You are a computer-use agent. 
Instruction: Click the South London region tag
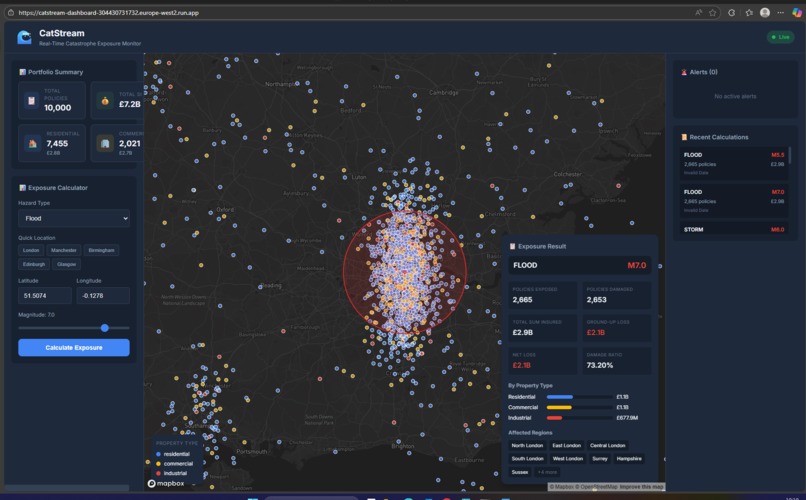click(527, 458)
